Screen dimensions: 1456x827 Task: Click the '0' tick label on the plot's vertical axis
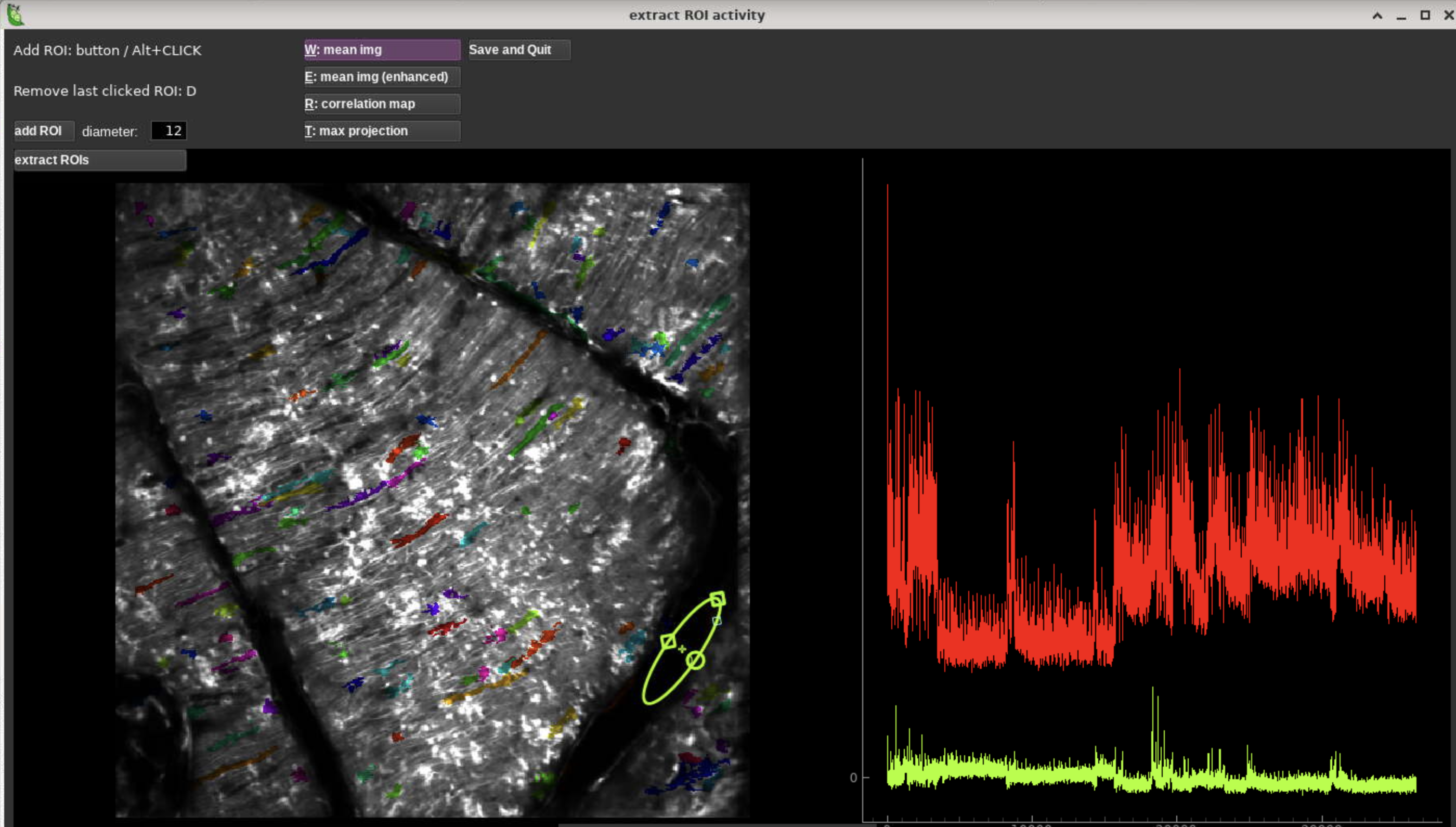(x=853, y=778)
